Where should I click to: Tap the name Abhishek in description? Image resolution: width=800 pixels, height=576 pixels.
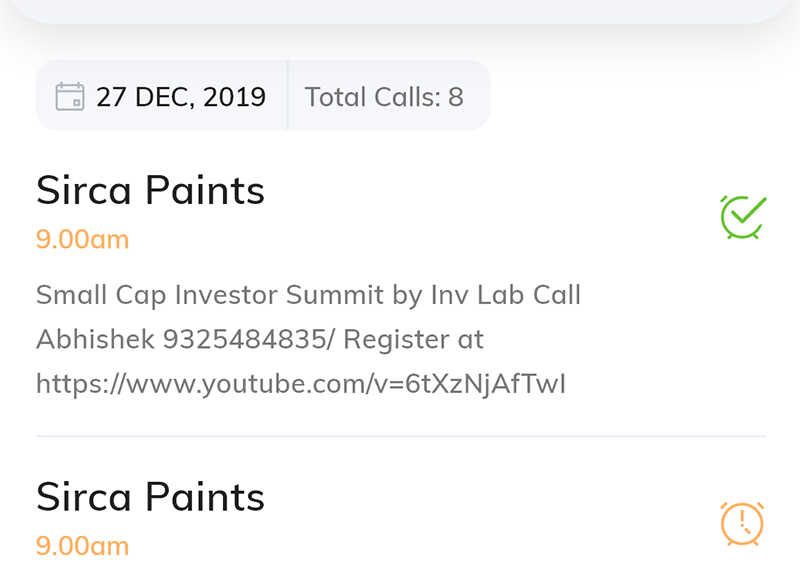(x=95, y=339)
